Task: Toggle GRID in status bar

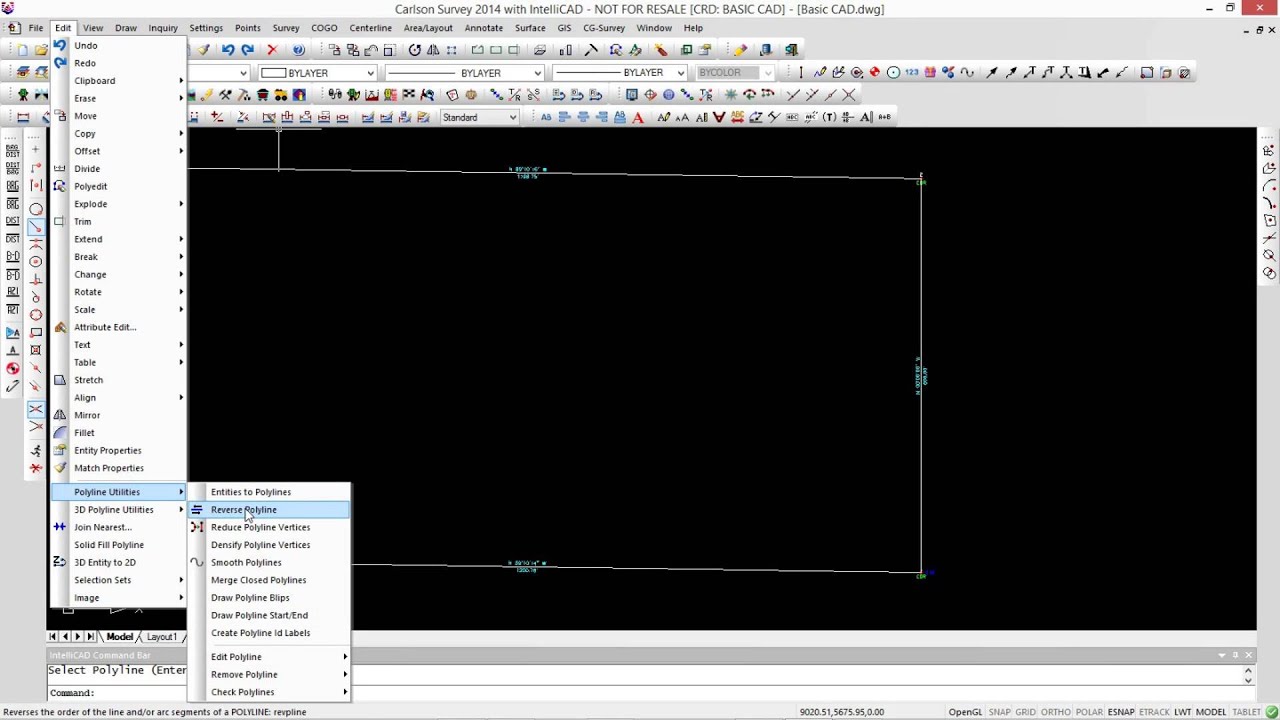Action: point(1026,712)
